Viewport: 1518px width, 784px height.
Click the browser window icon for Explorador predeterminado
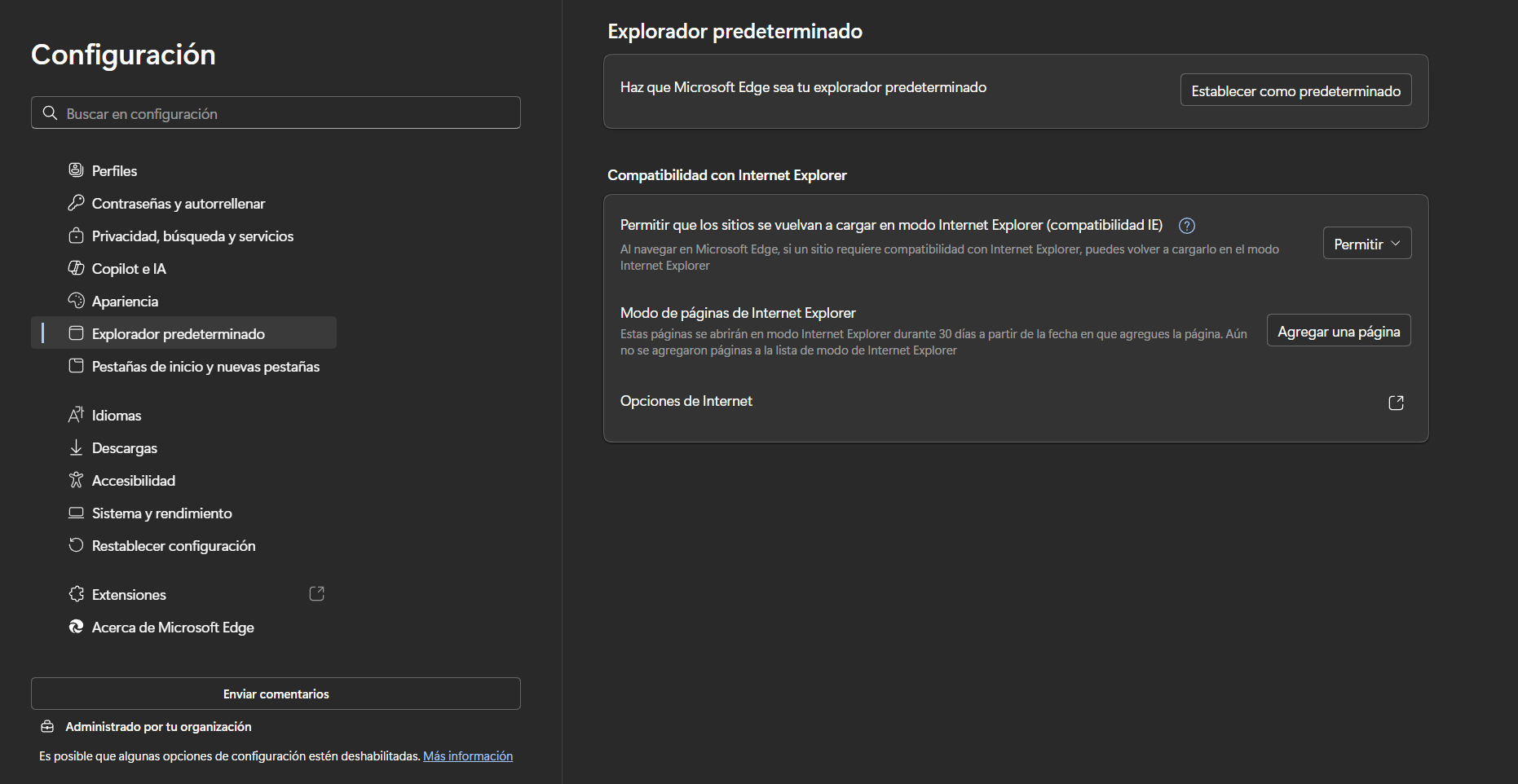point(76,333)
